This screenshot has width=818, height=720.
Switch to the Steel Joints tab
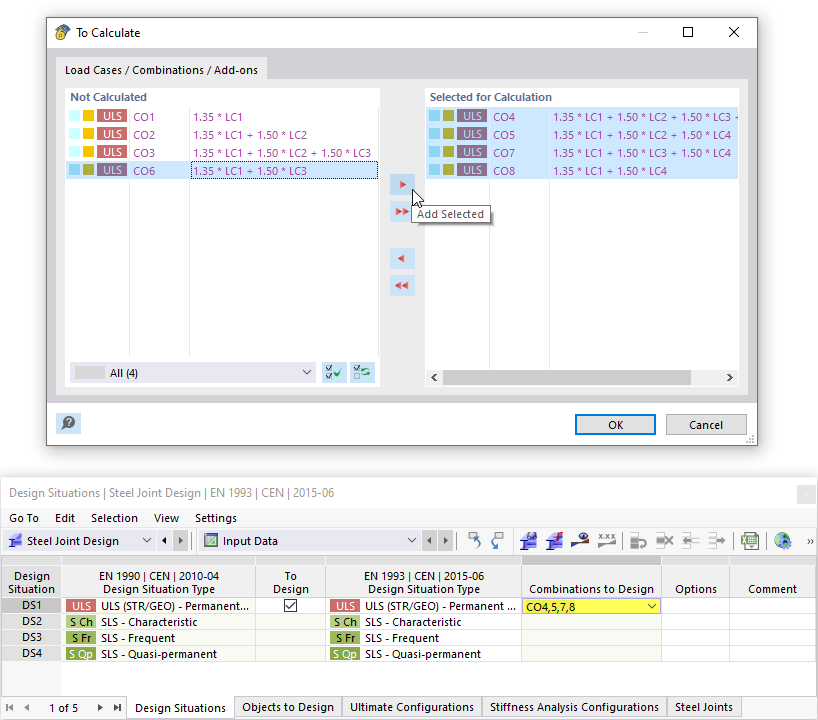pyautogui.click(x=703, y=707)
